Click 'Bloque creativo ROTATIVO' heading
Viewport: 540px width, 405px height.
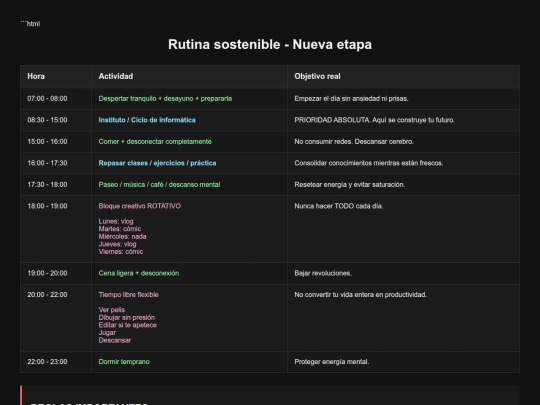pos(139,206)
